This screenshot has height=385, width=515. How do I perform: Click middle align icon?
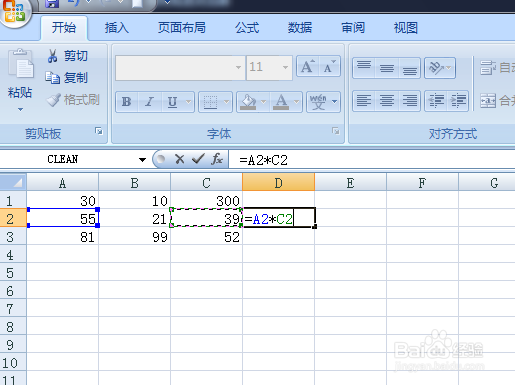[x=387, y=68]
